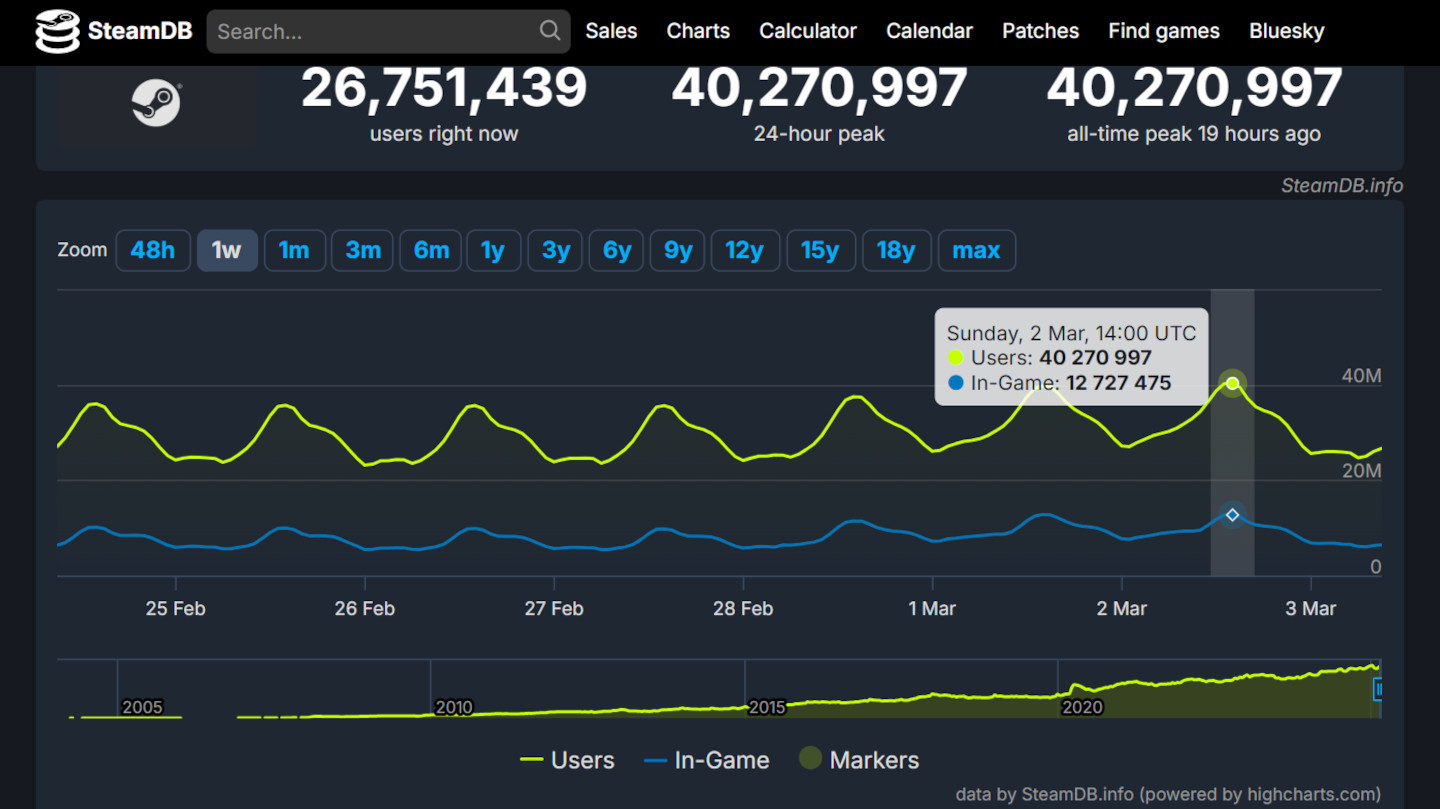Open Find games menu
1440x809 pixels.
(1164, 31)
